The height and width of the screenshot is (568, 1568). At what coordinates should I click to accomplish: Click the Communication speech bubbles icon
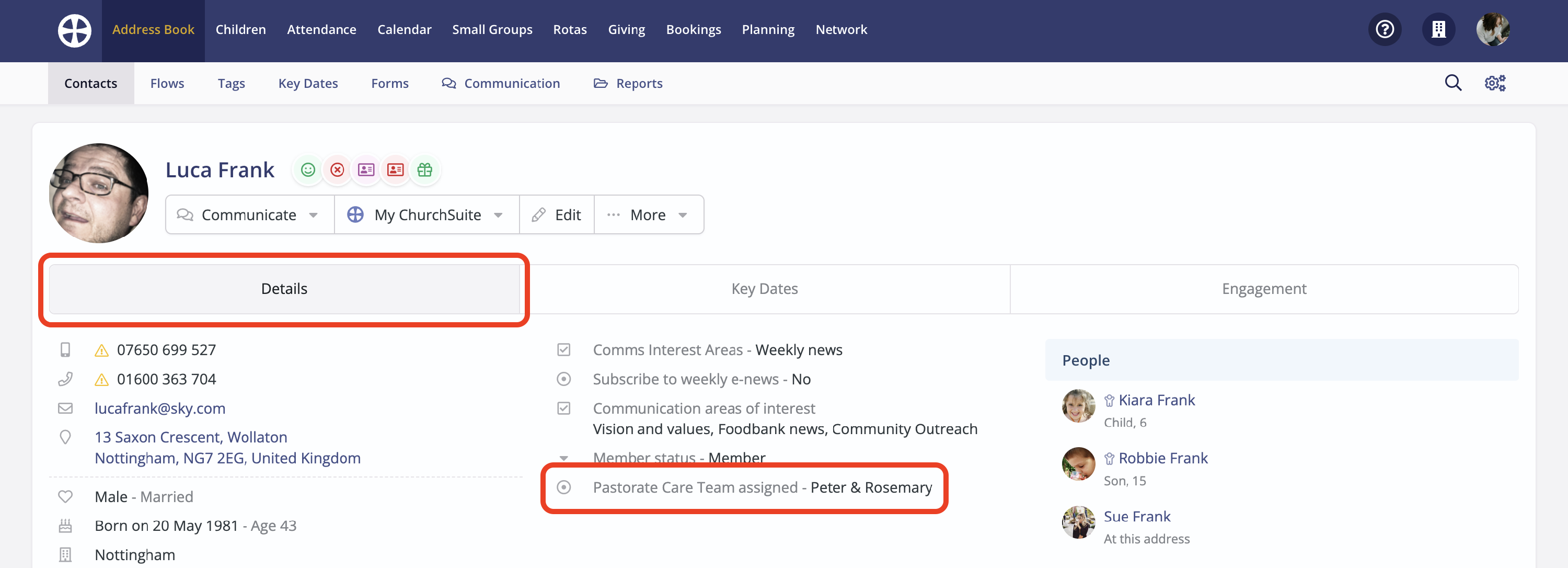pyautogui.click(x=448, y=83)
